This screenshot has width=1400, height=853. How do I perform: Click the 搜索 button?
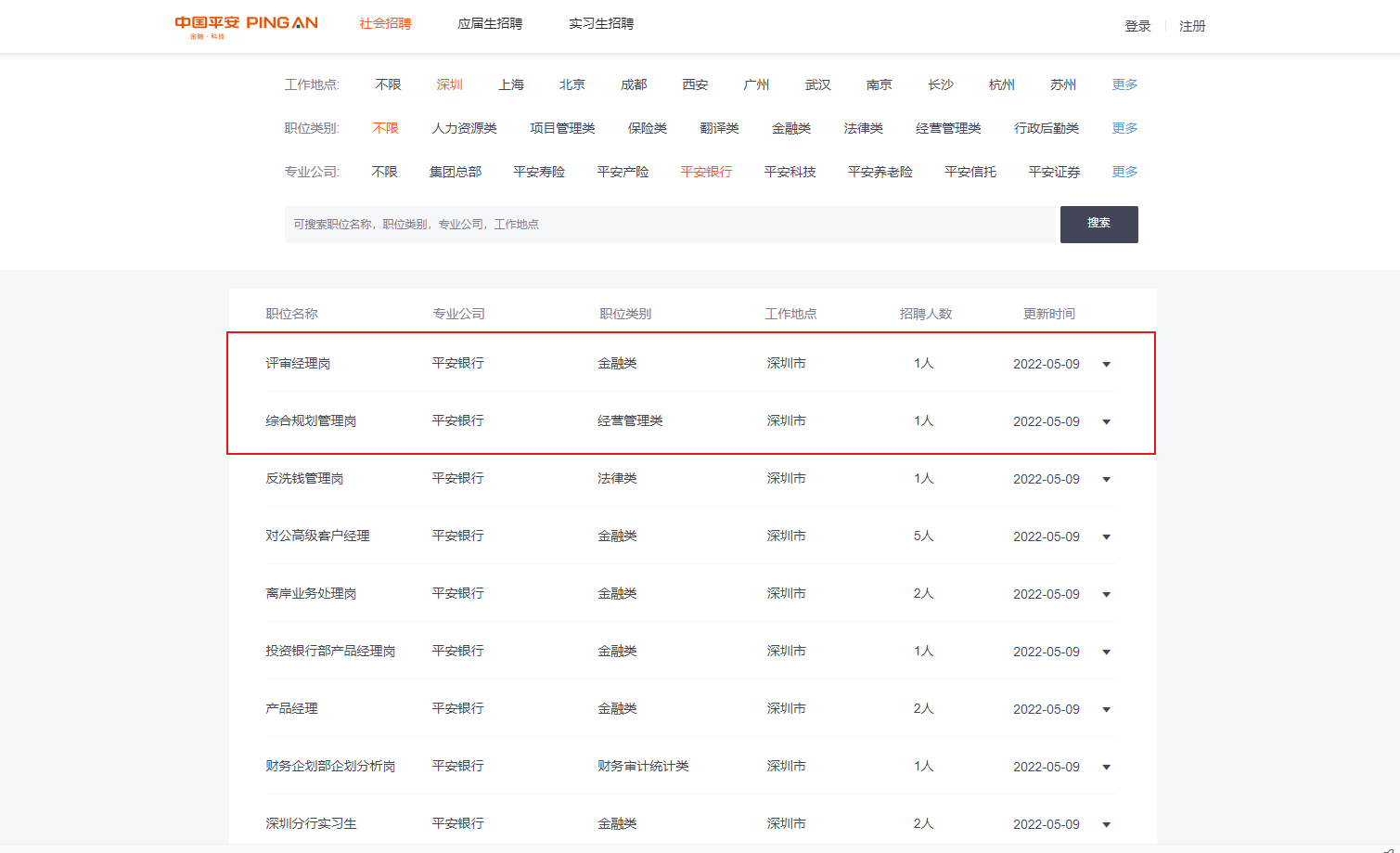1099,225
